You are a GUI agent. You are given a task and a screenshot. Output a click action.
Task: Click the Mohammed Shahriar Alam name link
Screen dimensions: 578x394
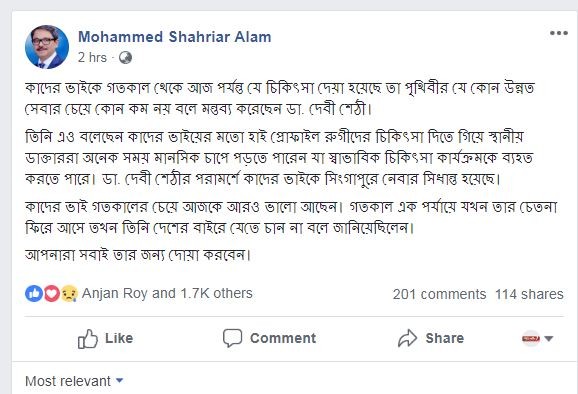[175, 37]
